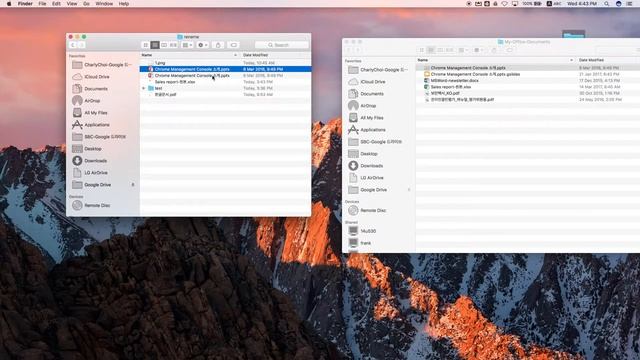The height and width of the screenshot is (360, 640).
Task: Open the Action gear menu in rename window
Action: (203, 45)
